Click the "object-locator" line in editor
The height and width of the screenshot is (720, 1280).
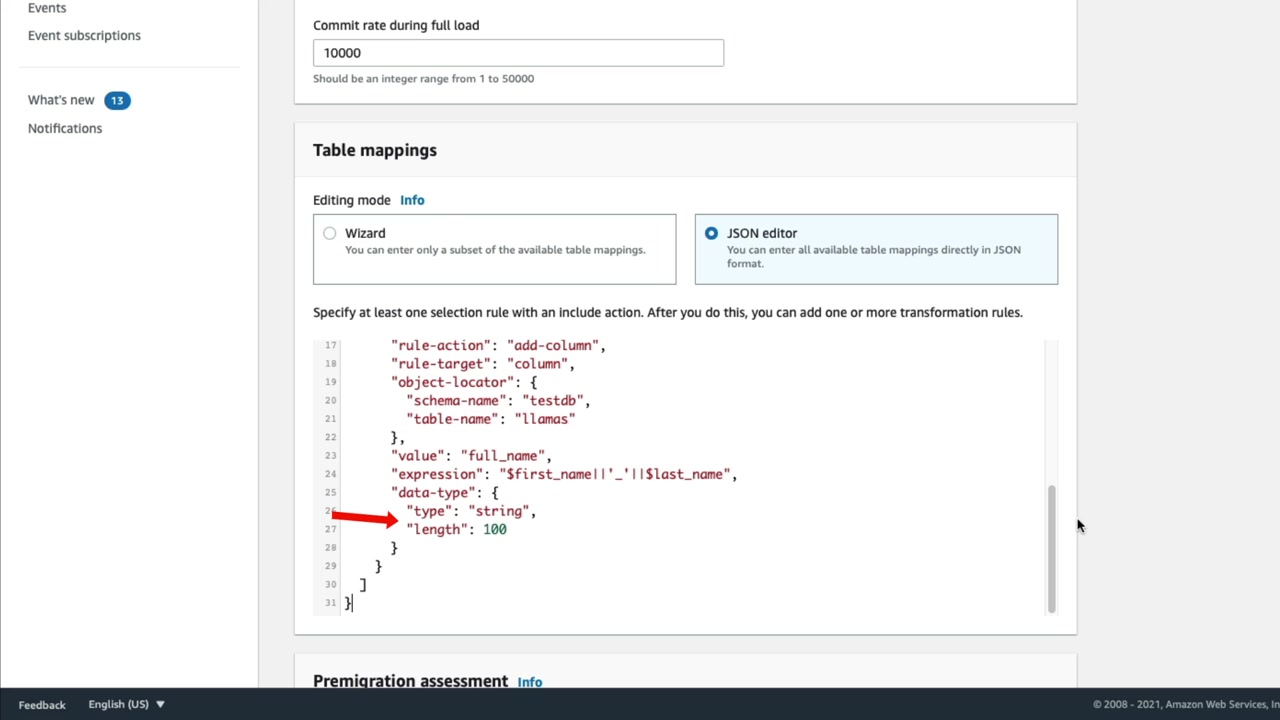pyautogui.click(x=464, y=382)
